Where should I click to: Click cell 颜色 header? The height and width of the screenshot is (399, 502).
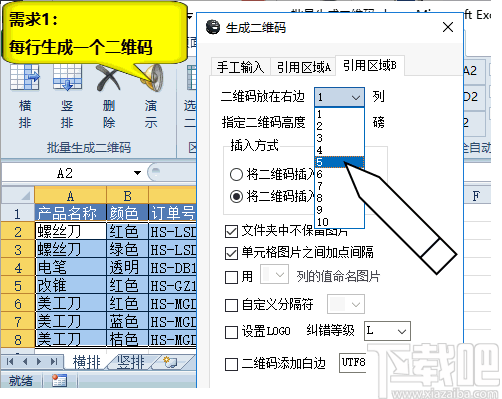click(127, 213)
